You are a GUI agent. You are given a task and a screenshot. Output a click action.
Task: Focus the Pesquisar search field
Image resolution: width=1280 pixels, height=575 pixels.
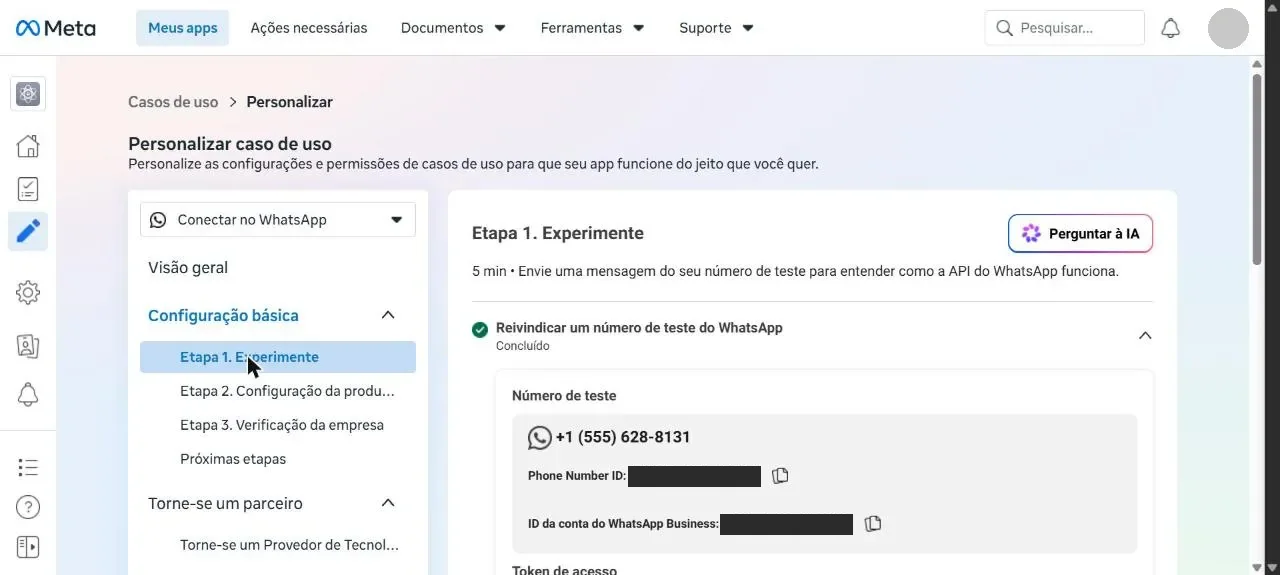1065,28
